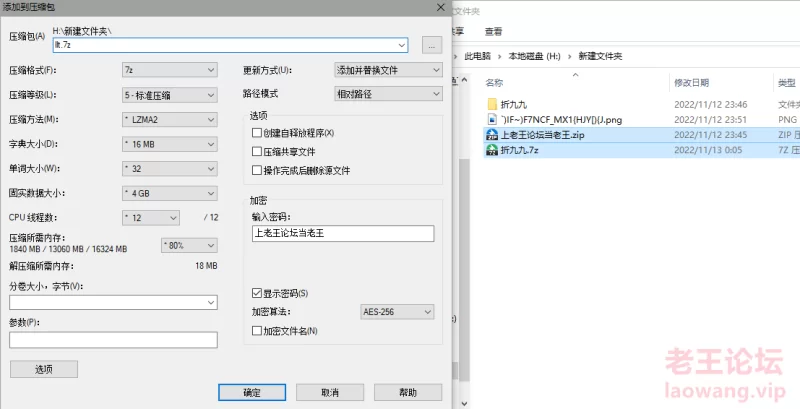800x409 pixels.
Task: Select 上老王论坛当老王.zip file name
Action: (x=542, y=135)
